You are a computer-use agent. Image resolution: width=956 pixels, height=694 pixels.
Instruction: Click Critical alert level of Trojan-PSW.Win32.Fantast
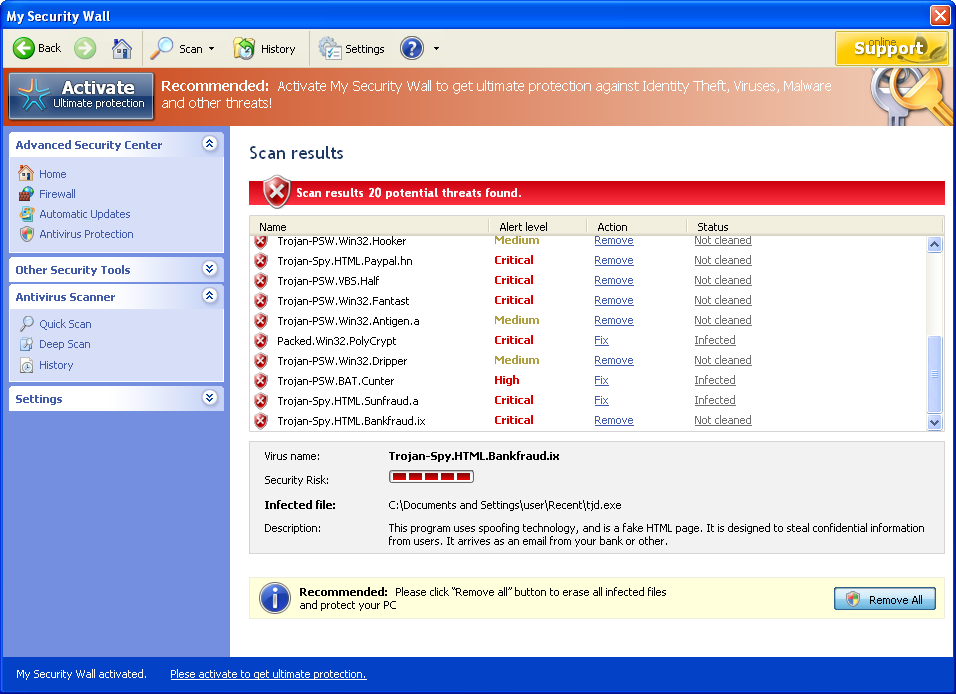pos(514,300)
